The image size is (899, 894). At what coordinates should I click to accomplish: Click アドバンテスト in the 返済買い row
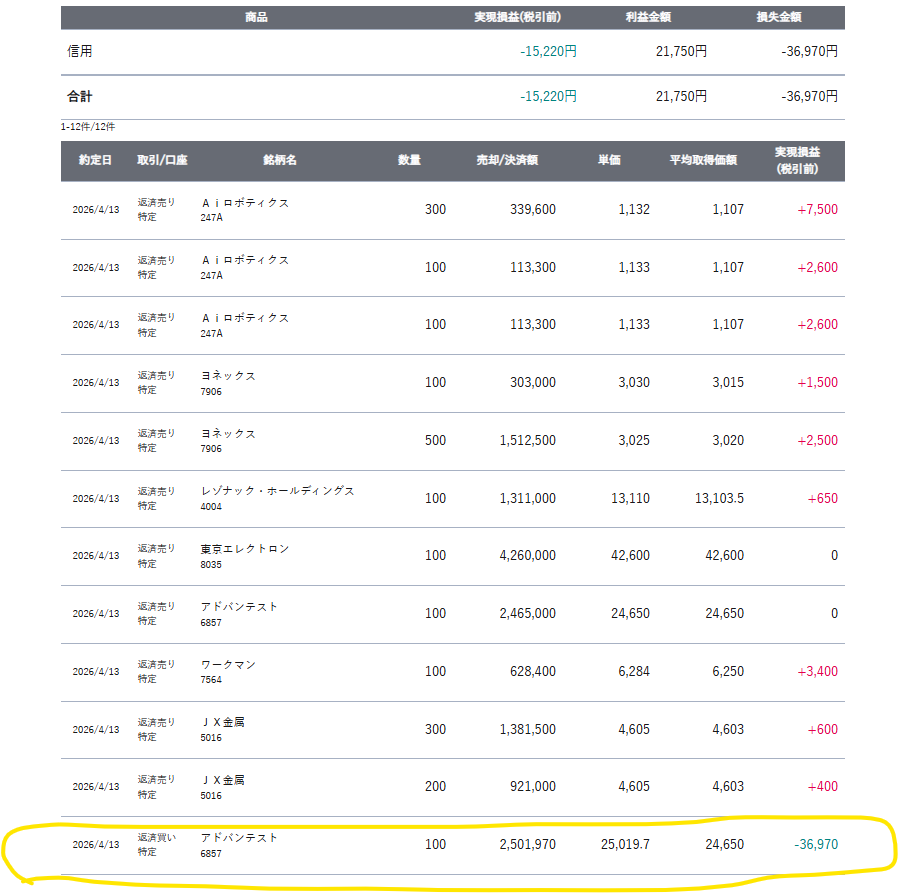click(240, 837)
